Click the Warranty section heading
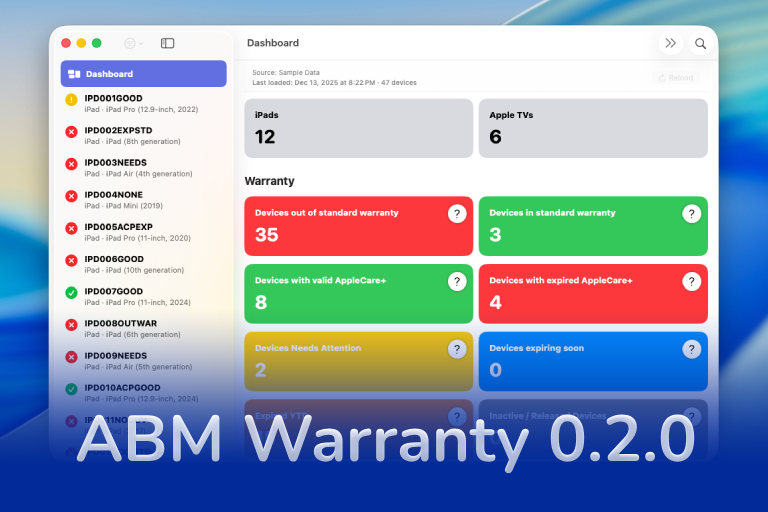This screenshot has width=768, height=512. pos(269,181)
